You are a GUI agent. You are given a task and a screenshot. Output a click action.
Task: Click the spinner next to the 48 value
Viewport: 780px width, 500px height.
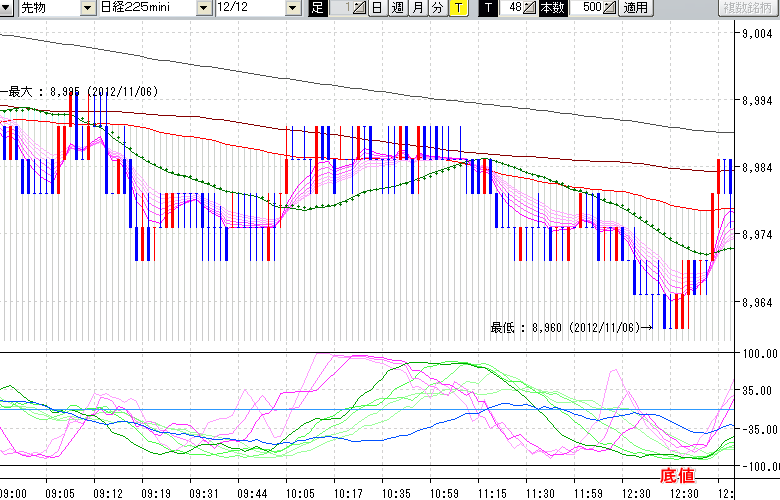click(x=530, y=8)
